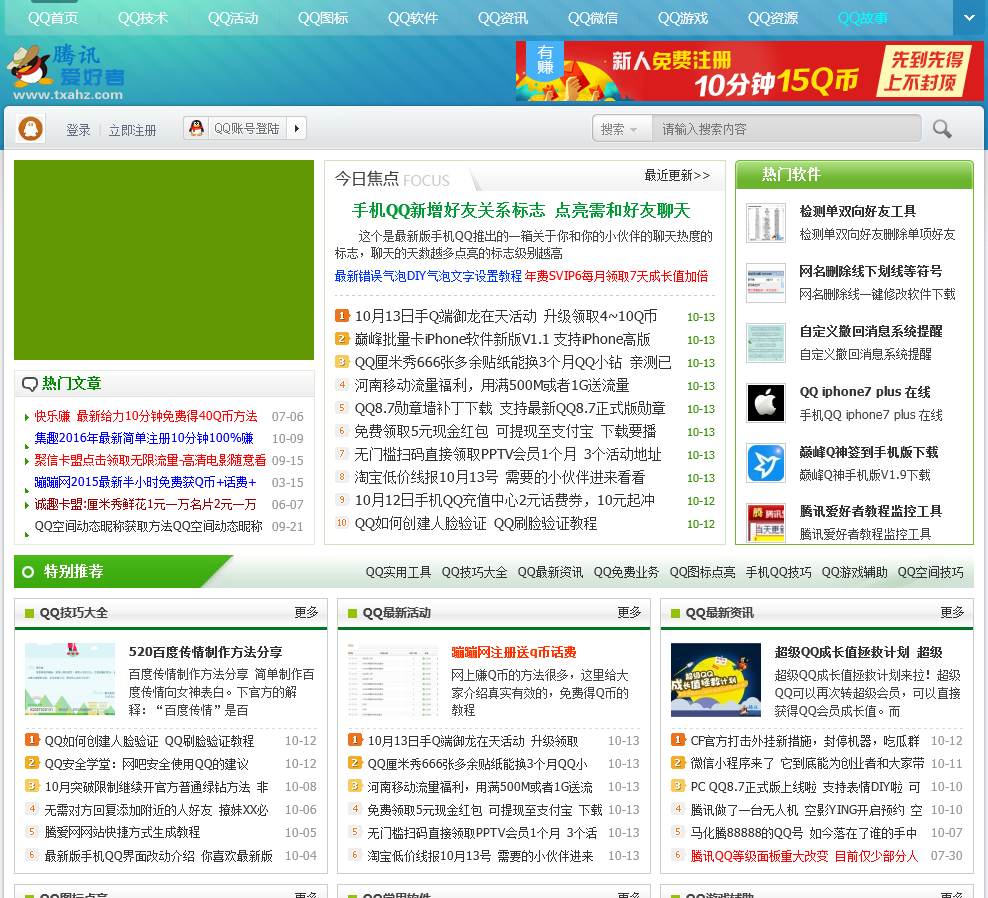
Task: Open headline 手机QQ新增好友关系标志
Action: [521, 210]
